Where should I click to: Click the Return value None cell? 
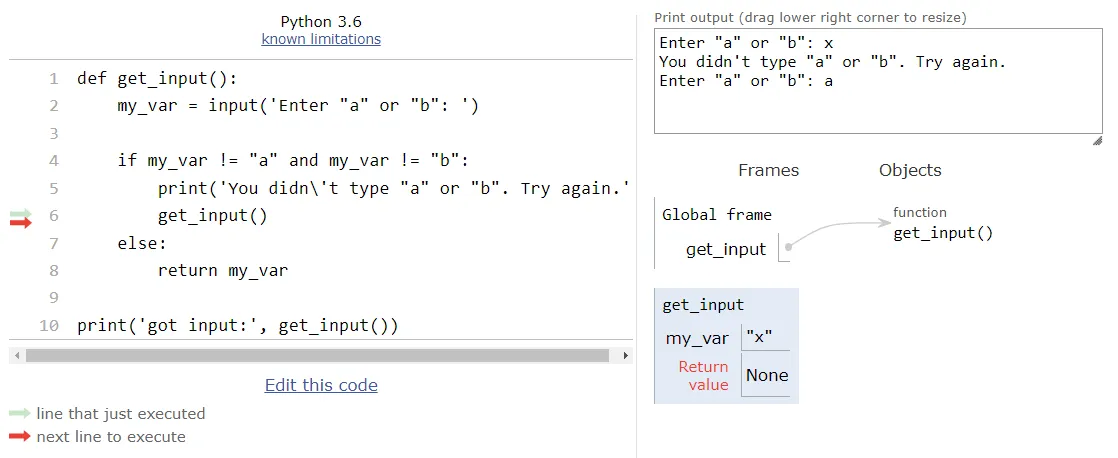[x=767, y=375]
